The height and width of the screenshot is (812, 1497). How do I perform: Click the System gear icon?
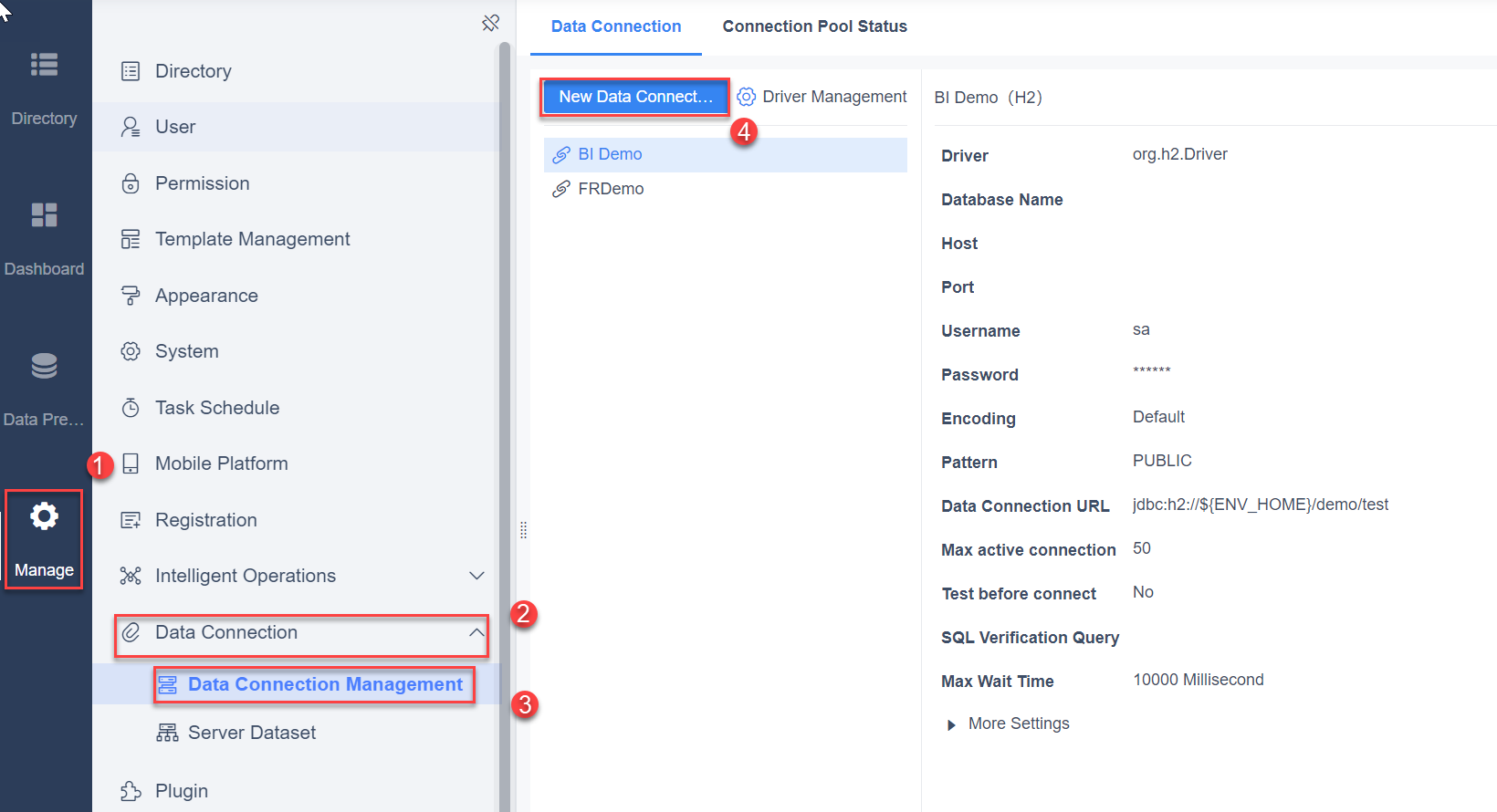click(131, 351)
